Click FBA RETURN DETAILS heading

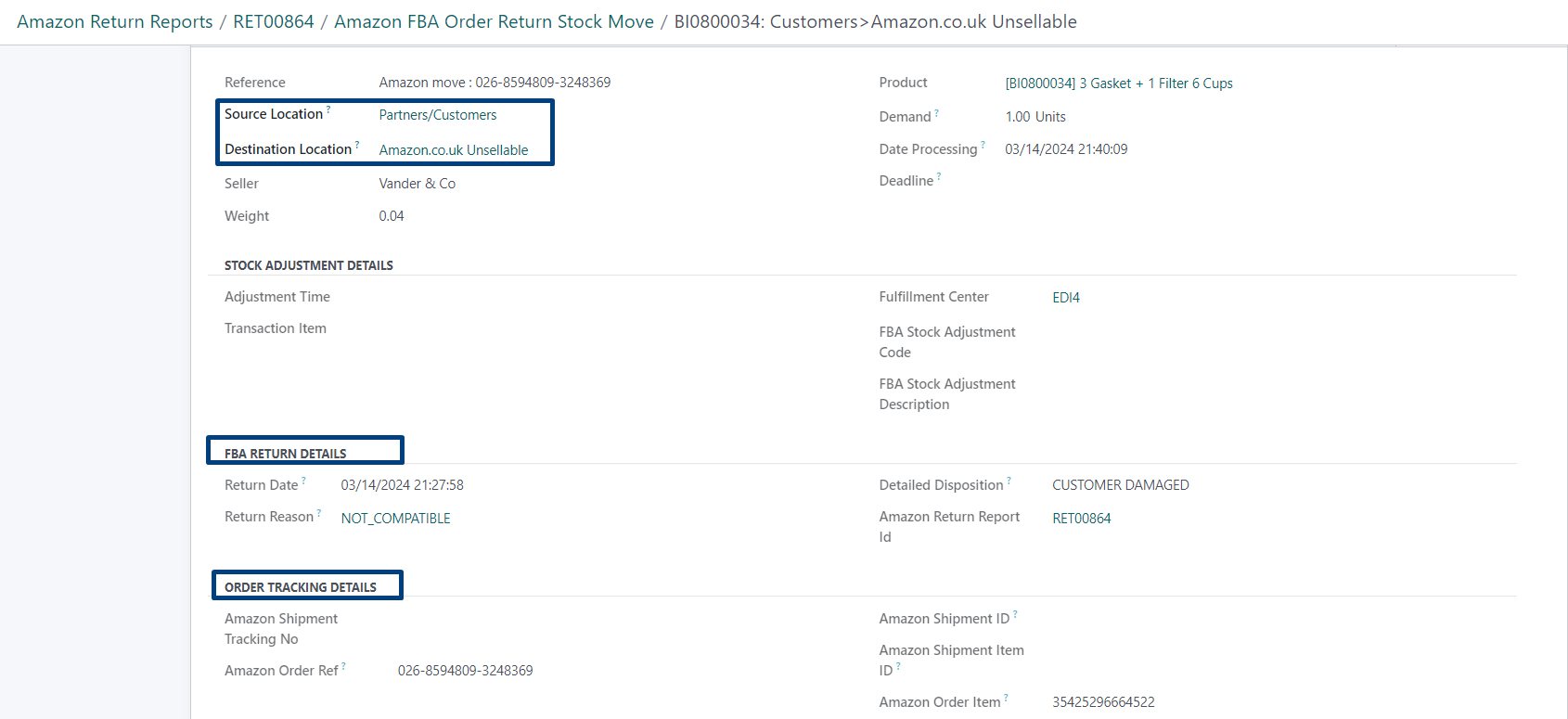tap(286, 454)
